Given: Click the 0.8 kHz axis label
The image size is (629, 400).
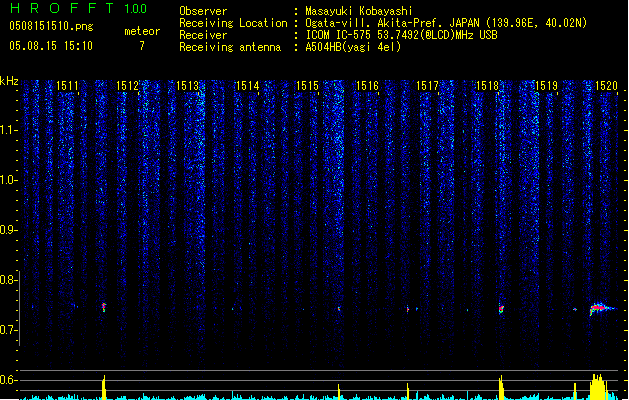Looking at the screenshot, I should click(x=9, y=280).
